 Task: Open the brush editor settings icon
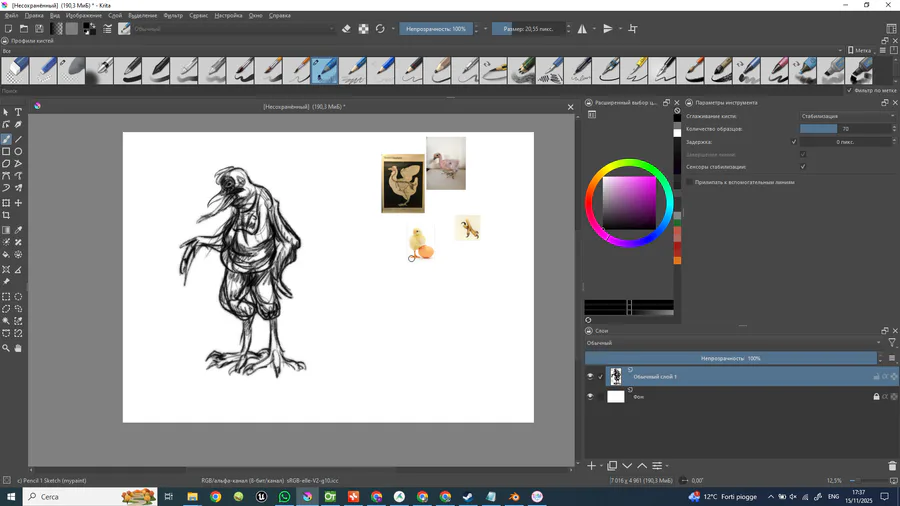[x=107, y=29]
